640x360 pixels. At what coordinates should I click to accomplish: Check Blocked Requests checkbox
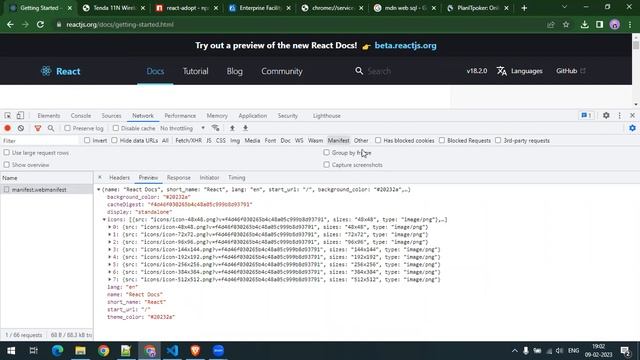[x=442, y=140]
